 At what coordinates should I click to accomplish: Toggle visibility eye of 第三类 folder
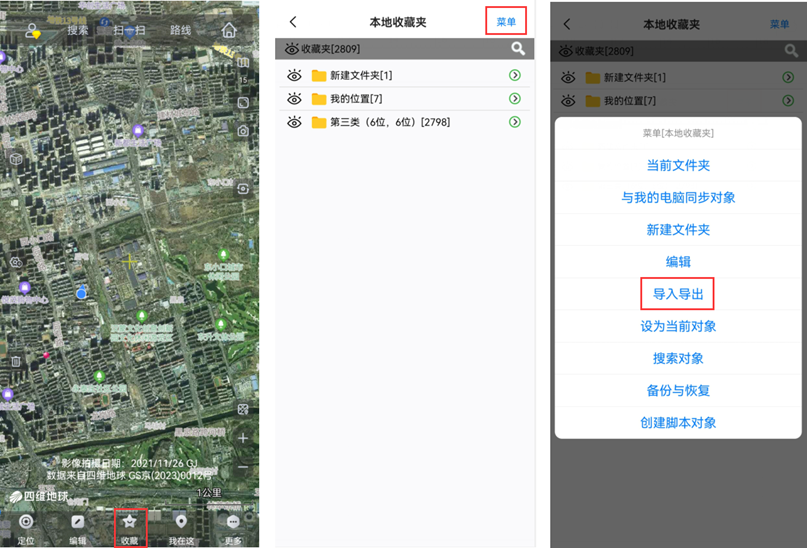pos(294,122)
